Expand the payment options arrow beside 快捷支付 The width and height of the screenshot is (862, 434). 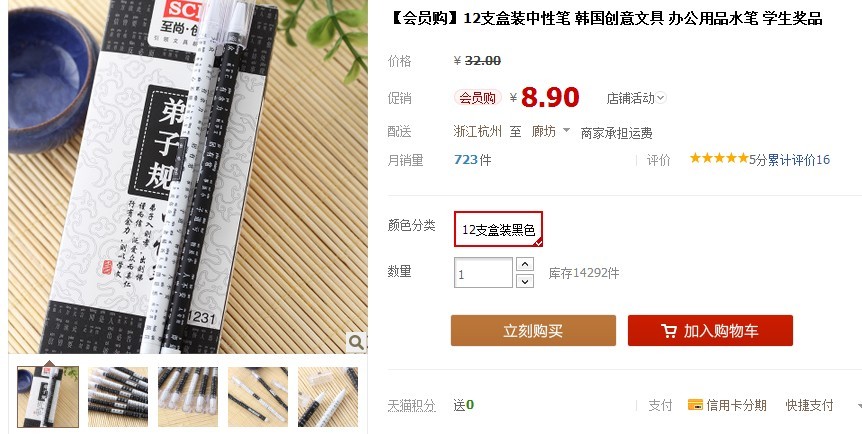click(x=859, y=406)
